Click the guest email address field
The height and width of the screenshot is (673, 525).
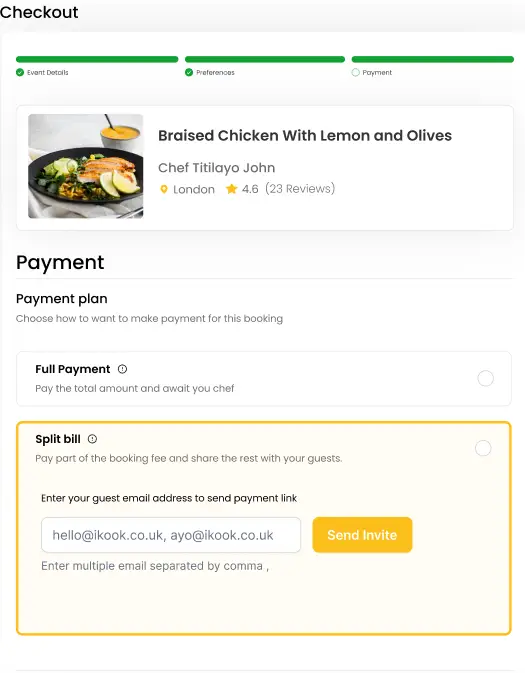171,535
